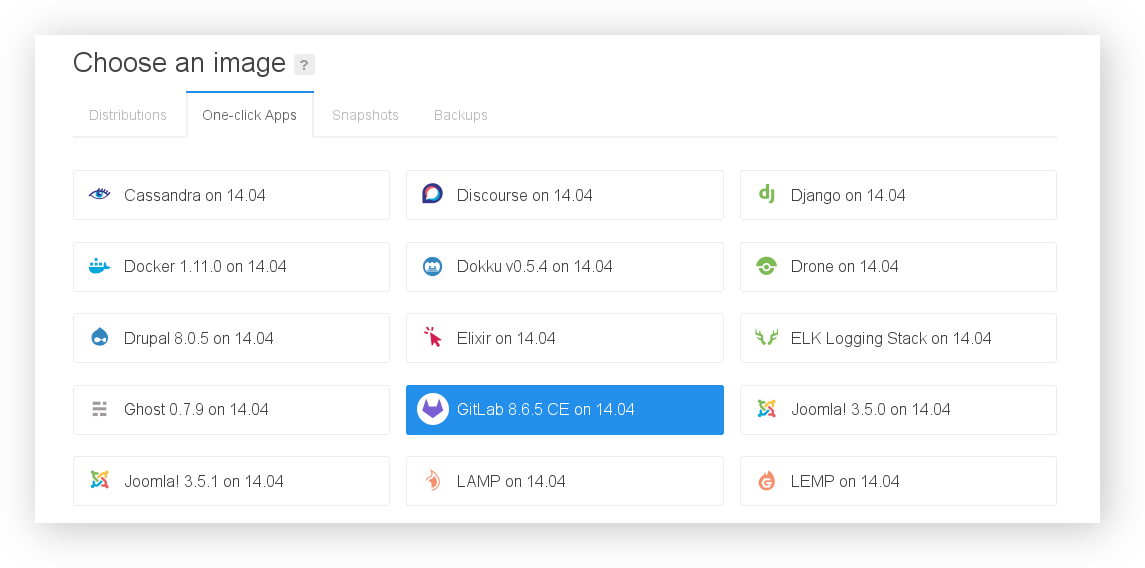Image resolution: width=1145 pixels, height=568 pixels.
Task: Click the LEMP flame icon
Action: coord(766,482)
